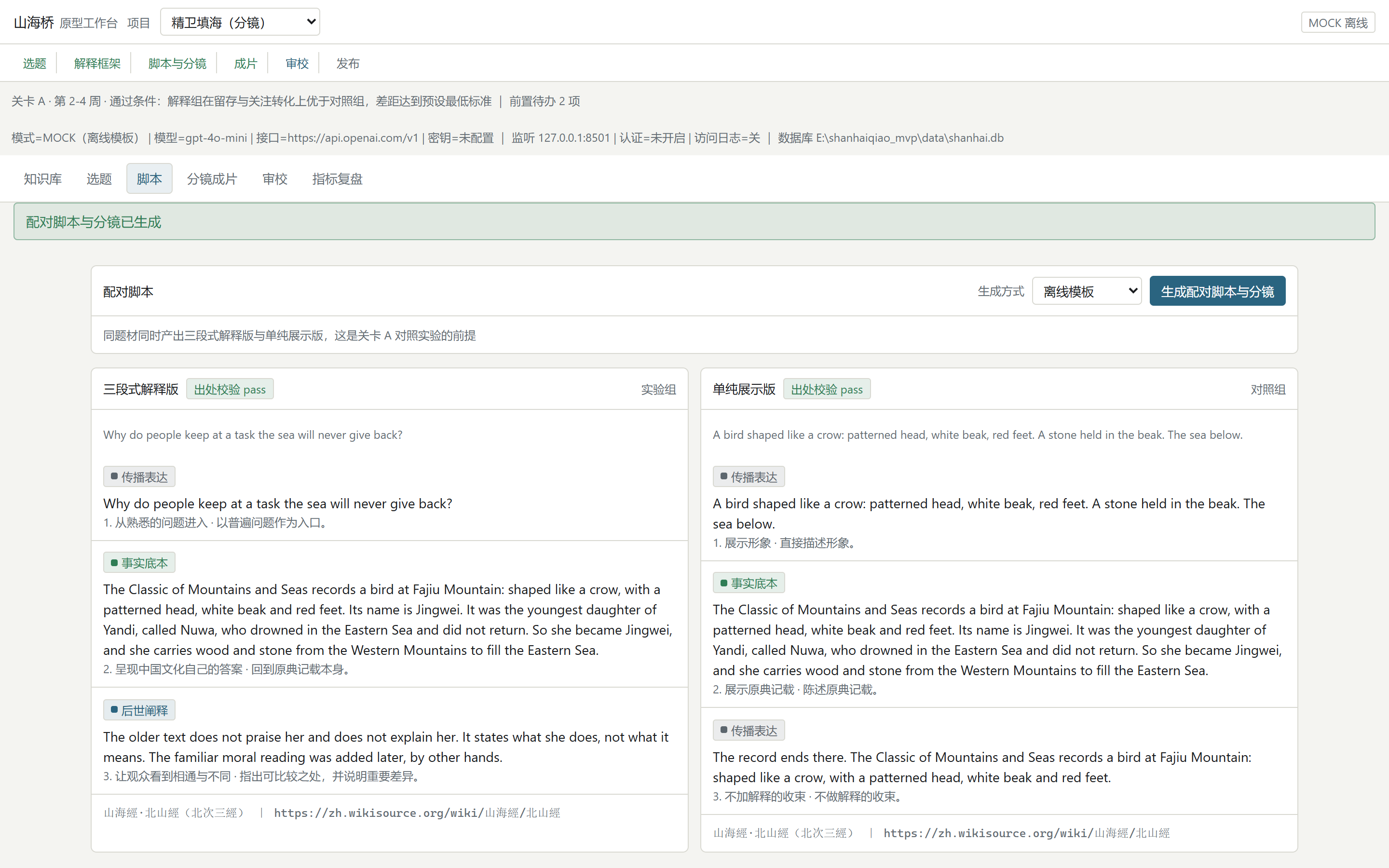Viewport: 1389px width, 868px height.
Task: Open the 成片 stage link
Action: click(x=245, y=63)
